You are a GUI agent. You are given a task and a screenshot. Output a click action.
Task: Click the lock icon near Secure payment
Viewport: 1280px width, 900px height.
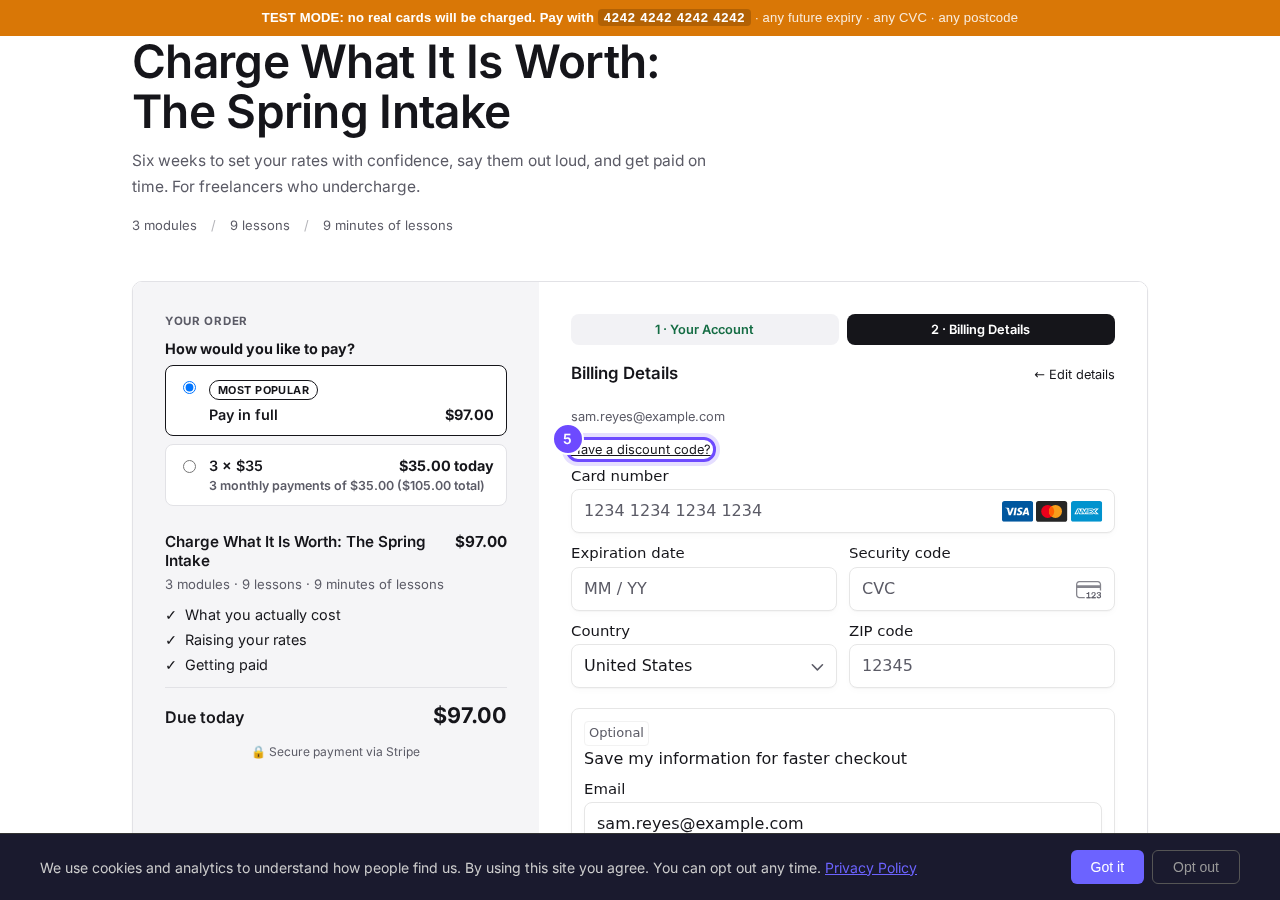(258, 752)
